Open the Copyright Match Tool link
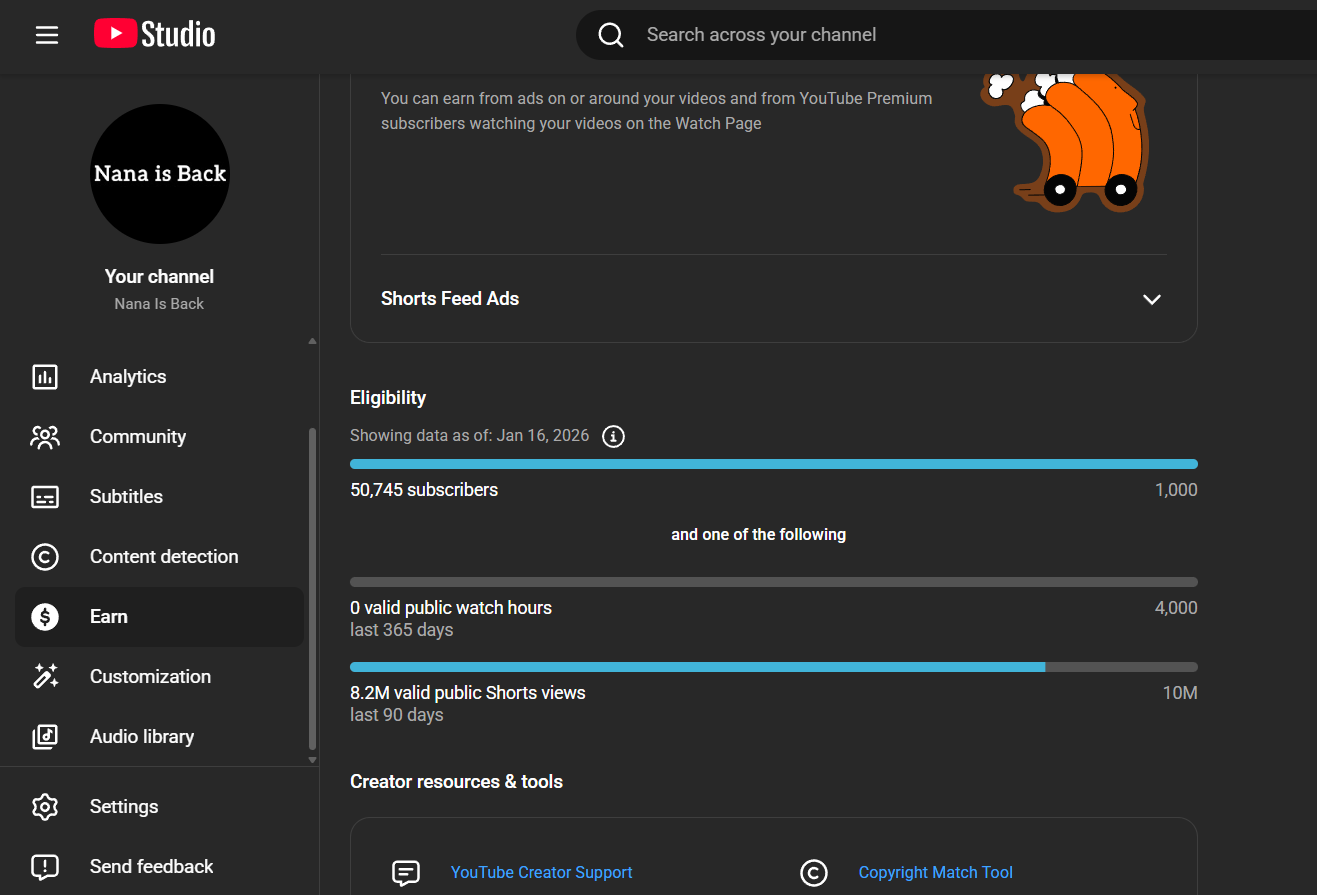Image resolution: width=1317 pixels, height=895 pixels. point(935,873)
